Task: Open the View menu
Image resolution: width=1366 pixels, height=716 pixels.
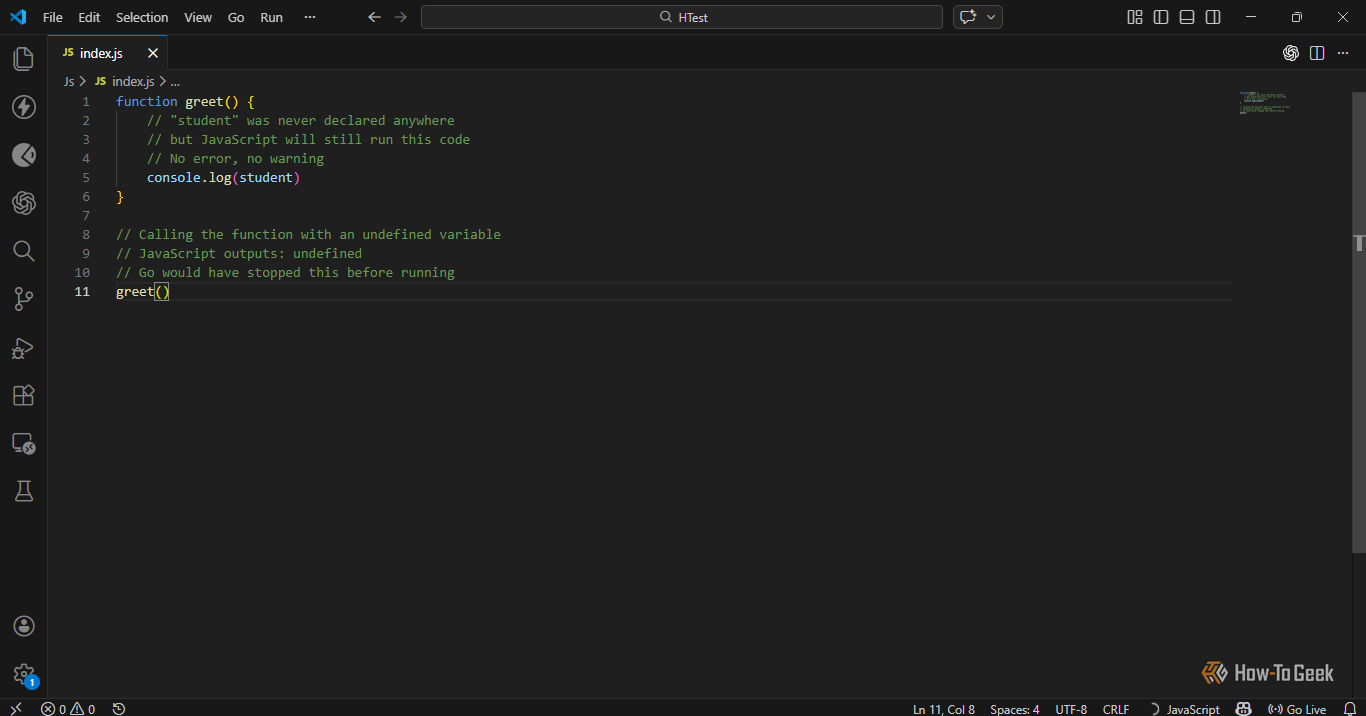Action: click(x=198, y=17)
